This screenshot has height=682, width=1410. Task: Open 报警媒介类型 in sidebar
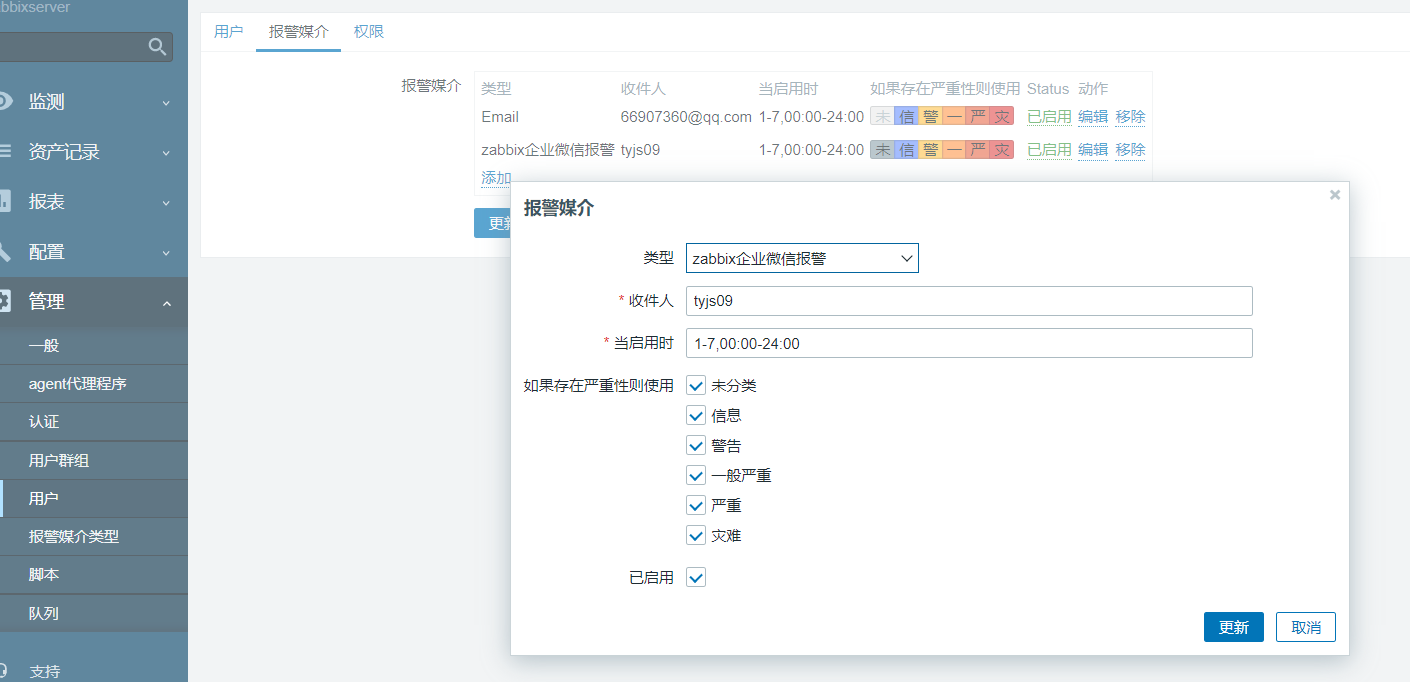pyautogui.click(x=94, y=536)
